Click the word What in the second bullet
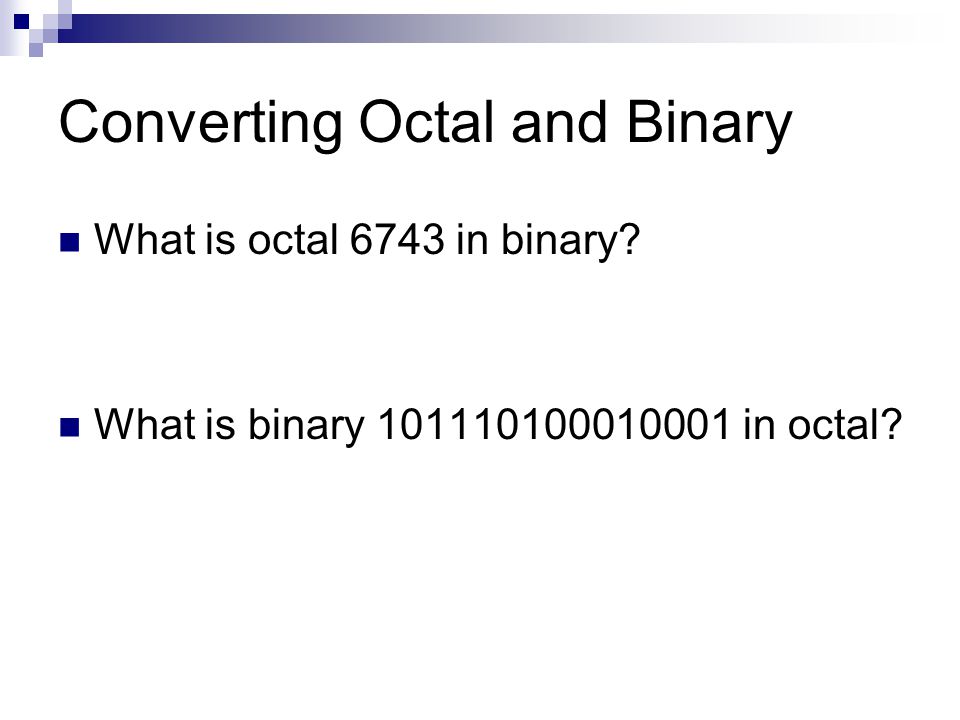This screenshot has width=960, height=720. tap(144, 424)
